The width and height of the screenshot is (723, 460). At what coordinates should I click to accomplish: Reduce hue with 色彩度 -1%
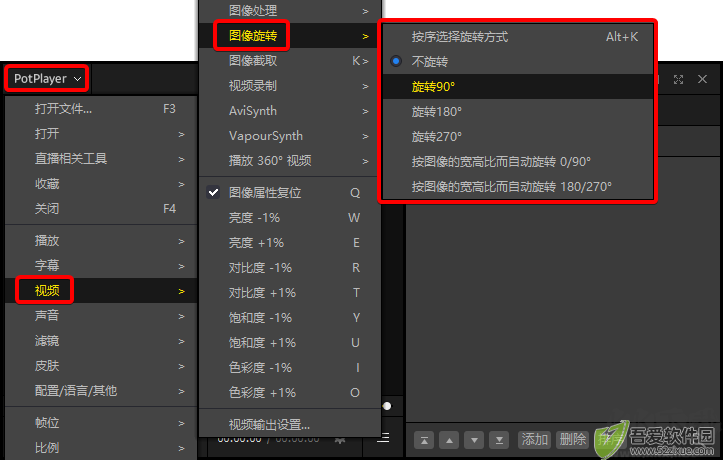[x=290, y=367]
